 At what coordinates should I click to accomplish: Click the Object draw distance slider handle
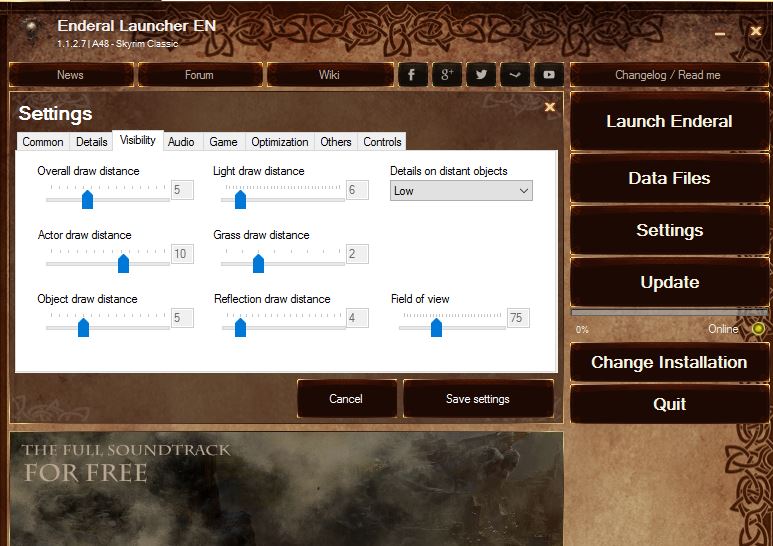point(83,327)
